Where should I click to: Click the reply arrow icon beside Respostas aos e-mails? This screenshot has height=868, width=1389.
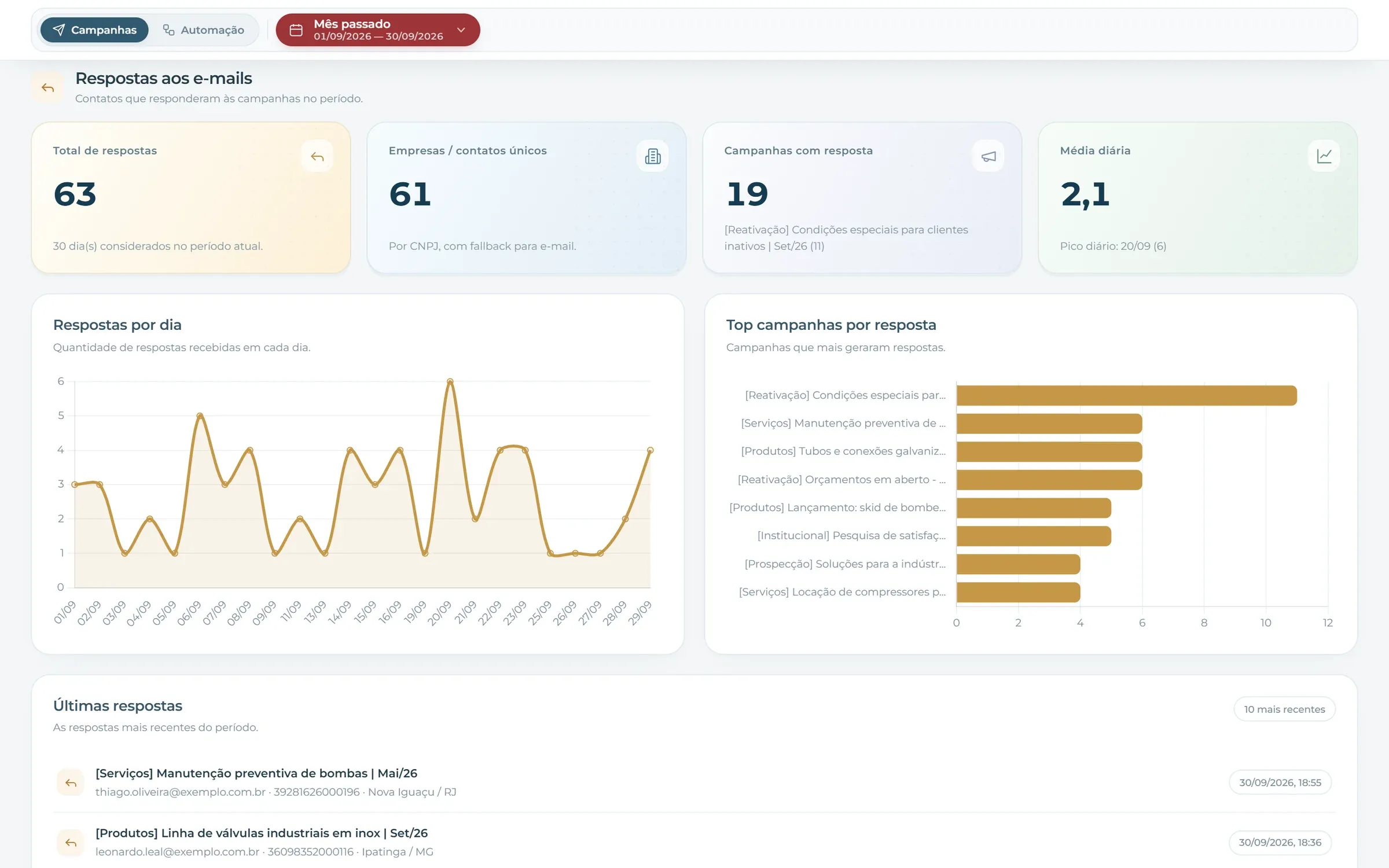click(47, 88)
